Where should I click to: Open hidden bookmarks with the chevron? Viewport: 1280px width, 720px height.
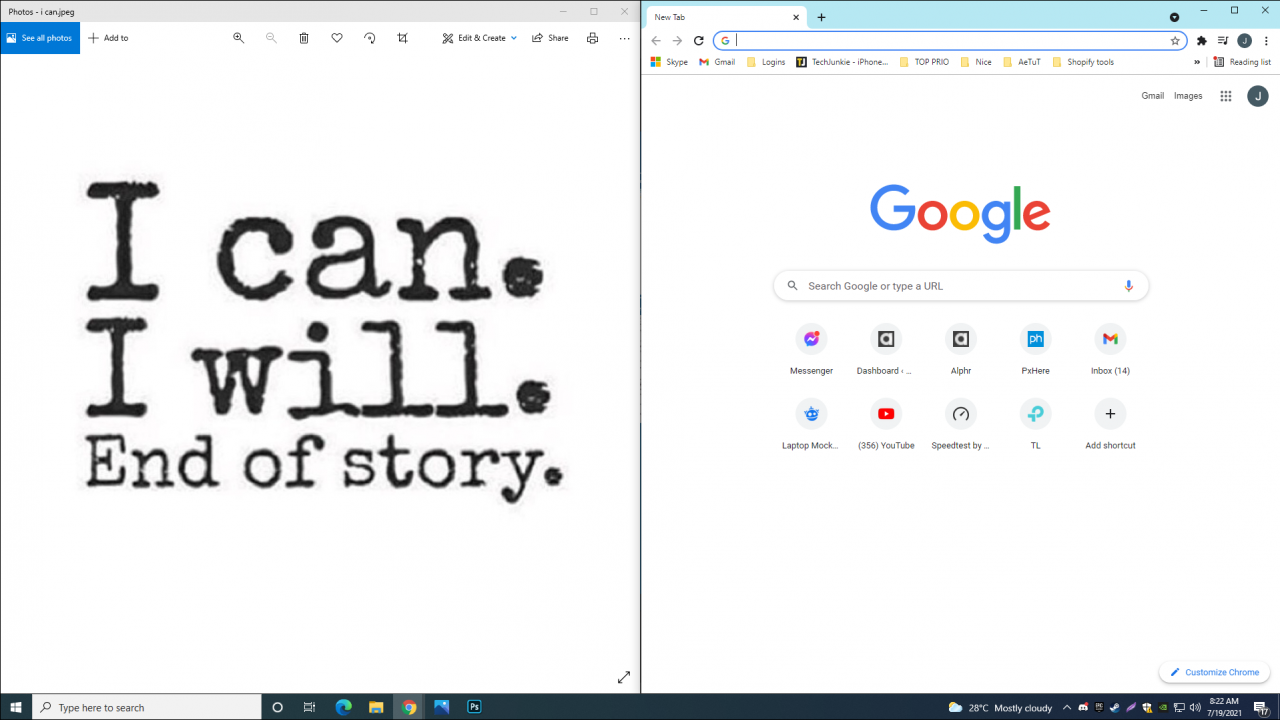[x=1197, y=61]
